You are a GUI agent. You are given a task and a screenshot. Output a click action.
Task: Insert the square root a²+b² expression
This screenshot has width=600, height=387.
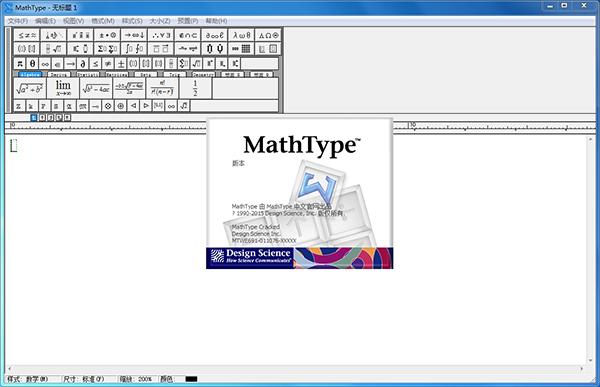coord(30,88)
